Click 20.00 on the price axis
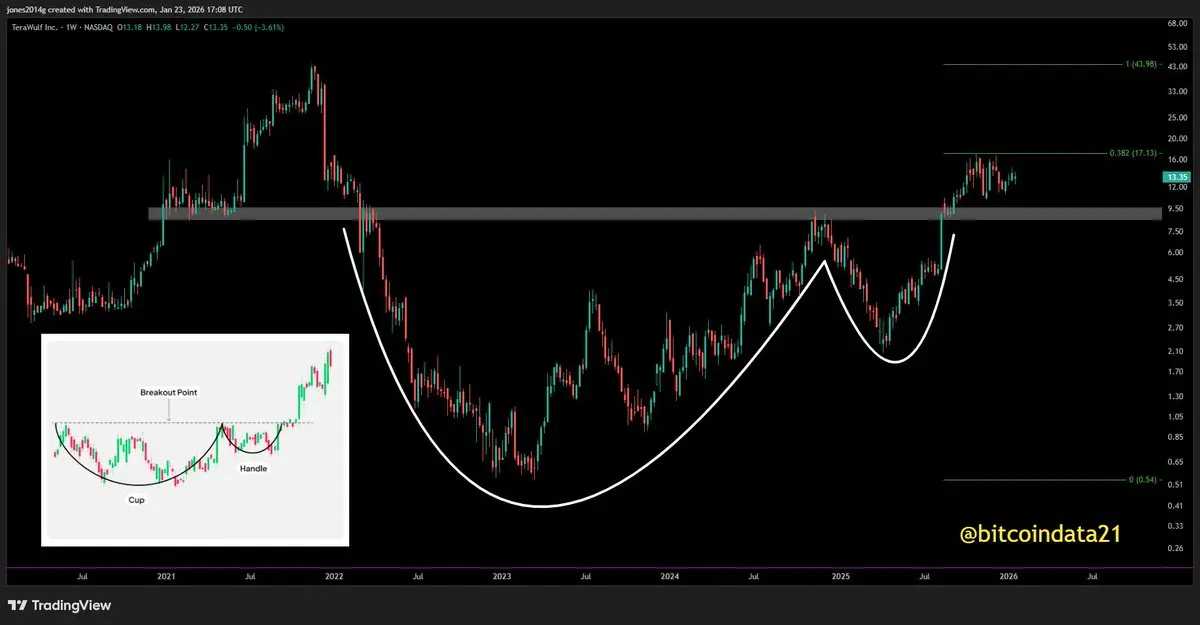 coord(1176,139)
